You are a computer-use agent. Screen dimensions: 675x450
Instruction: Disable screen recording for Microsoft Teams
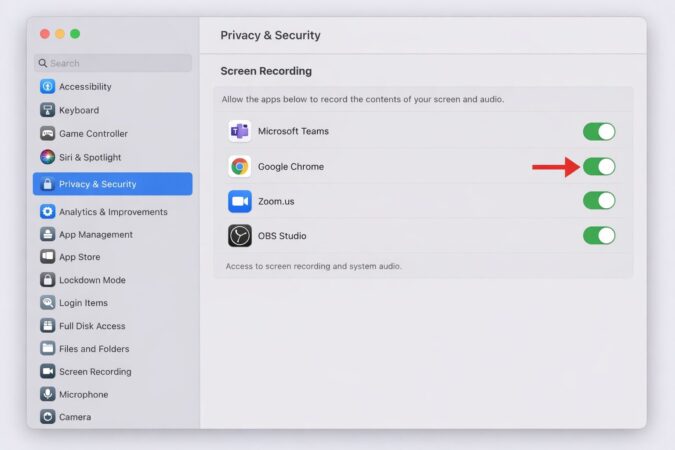click(x=599, y=131)
